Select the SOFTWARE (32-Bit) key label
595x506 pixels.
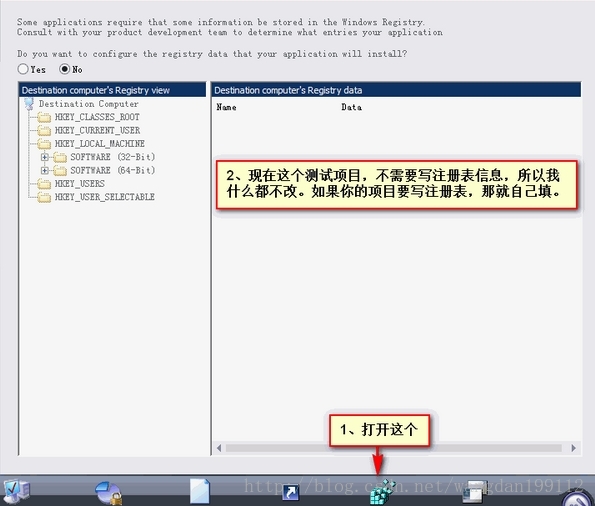[113, 157]
